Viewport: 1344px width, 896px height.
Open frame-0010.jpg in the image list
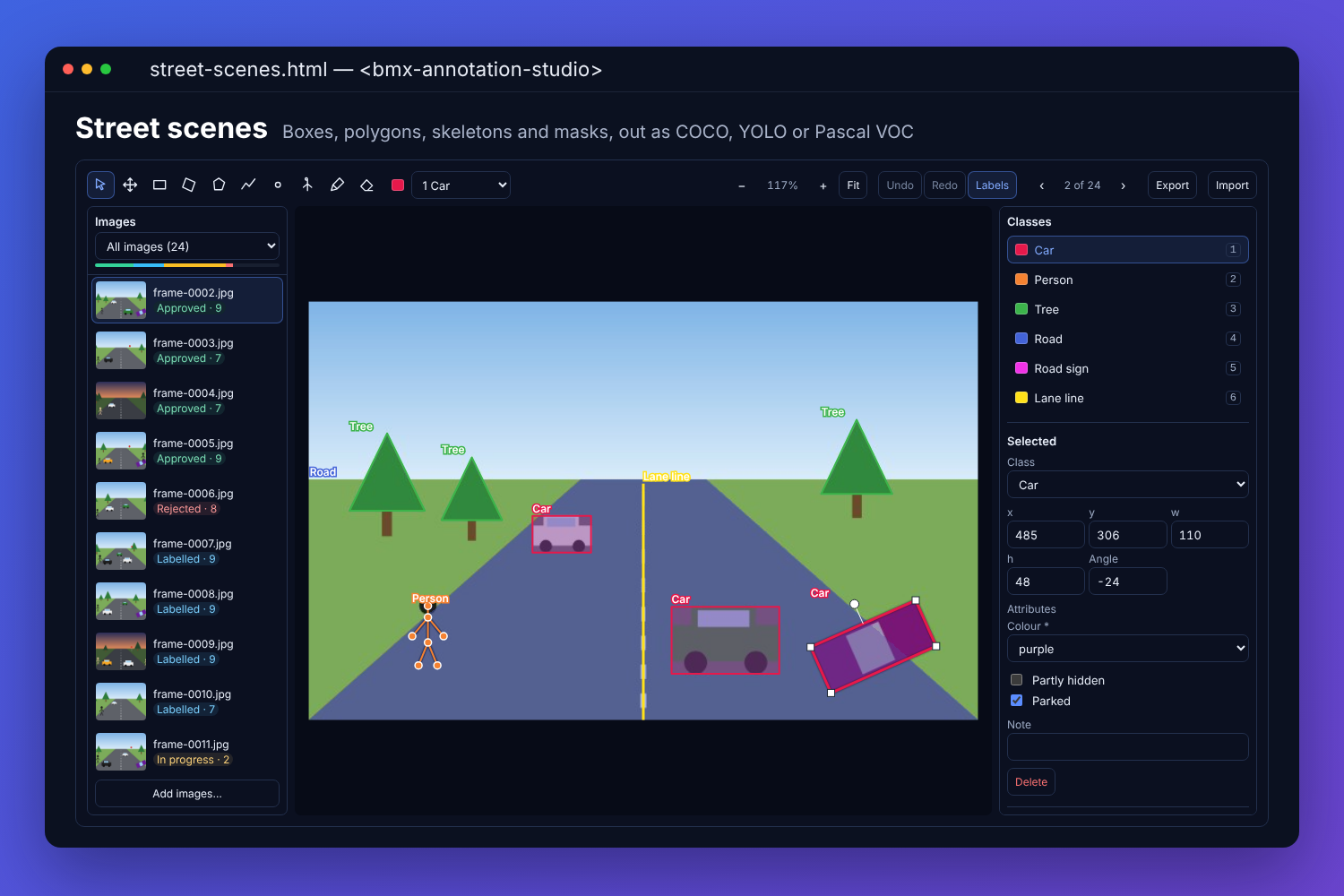pyautogui.click(x=187, y=702)
